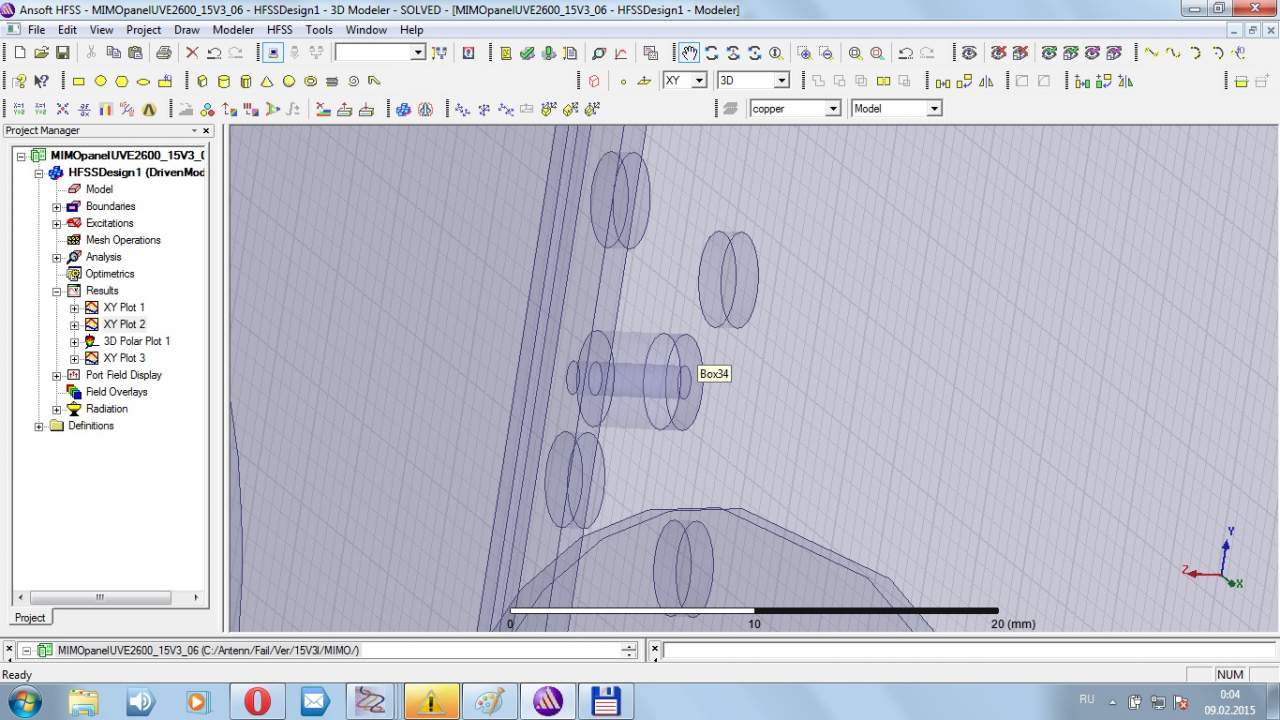Screen dimensions: 1280x720
Task: Open Opera browser from the taskbar
Action: pos(257,701)
